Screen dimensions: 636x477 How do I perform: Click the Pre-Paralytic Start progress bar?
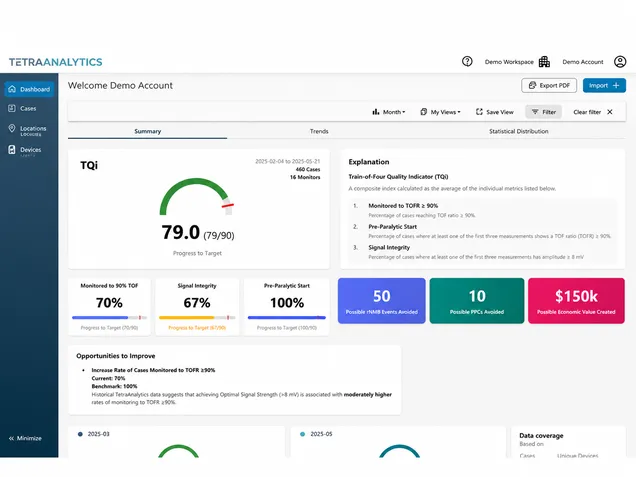point(287,318)
